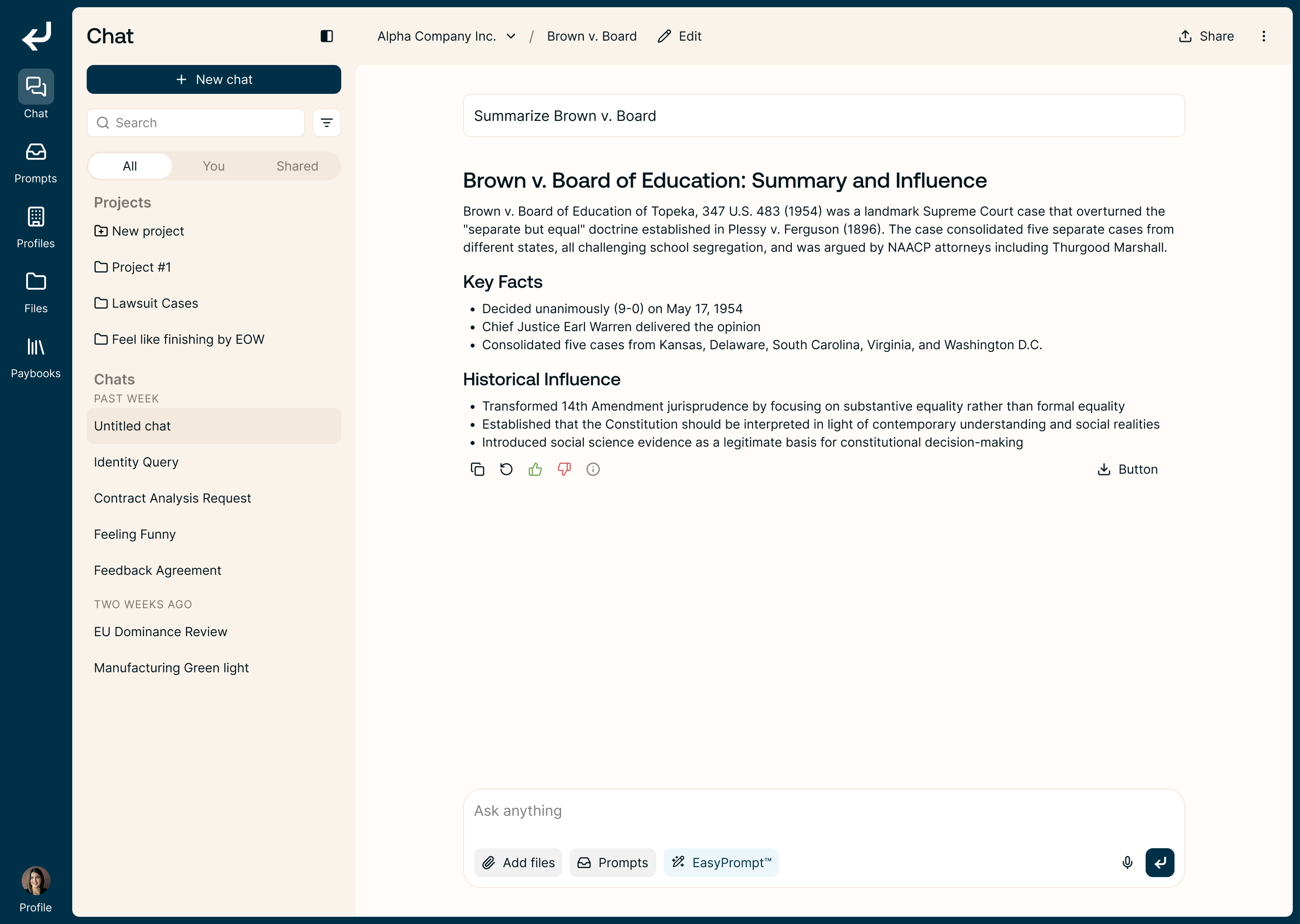Open the Files section in sidebar

[x=36, y=293]
